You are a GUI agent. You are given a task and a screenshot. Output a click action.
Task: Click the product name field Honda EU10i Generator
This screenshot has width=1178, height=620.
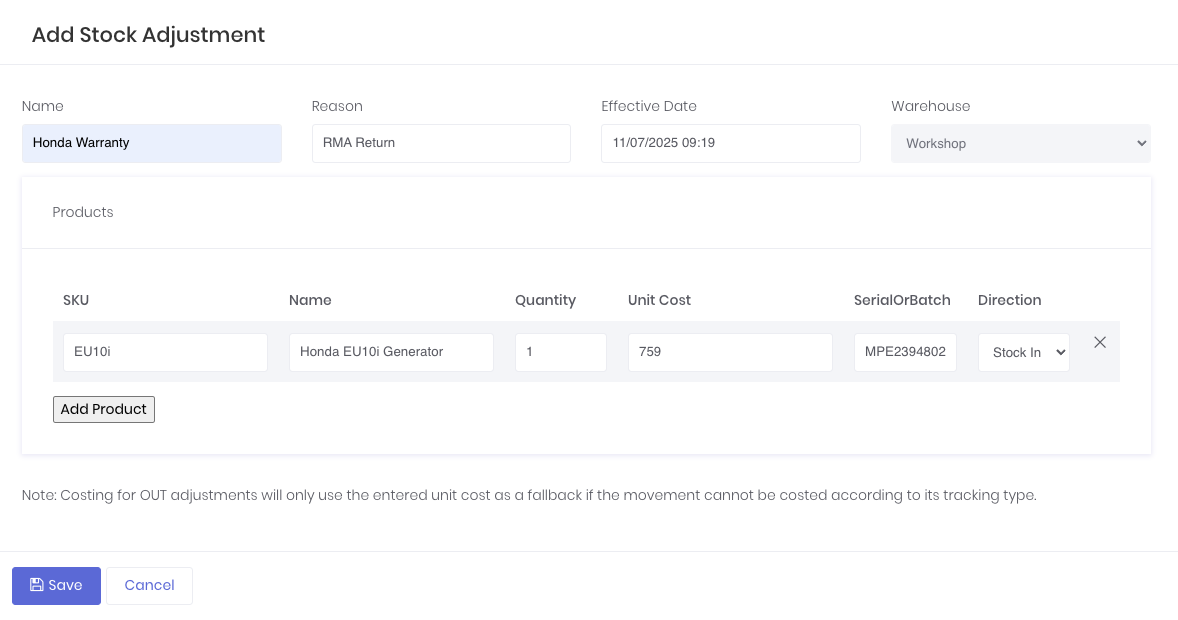click(x=391, y=352)
